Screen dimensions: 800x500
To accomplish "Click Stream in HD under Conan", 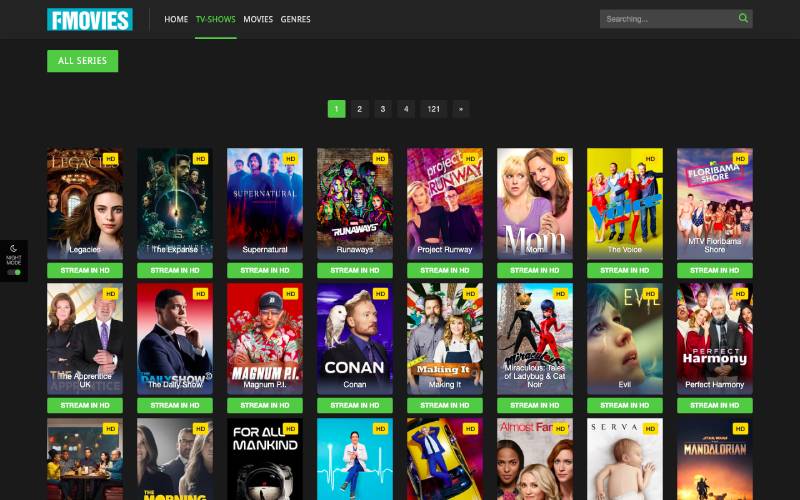I will (355, 406).
